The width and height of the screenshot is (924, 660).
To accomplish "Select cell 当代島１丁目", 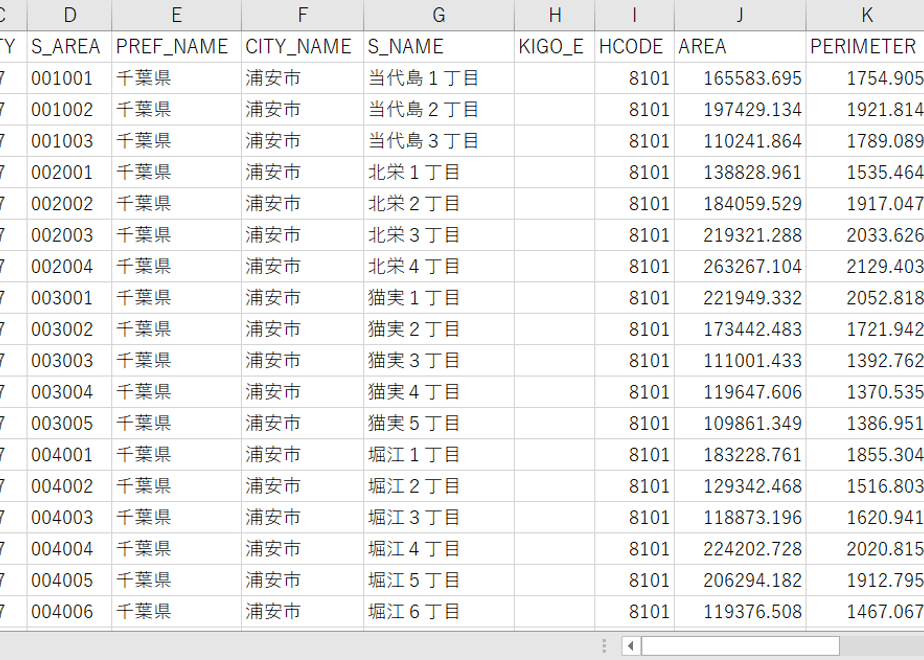I will 439,78.
